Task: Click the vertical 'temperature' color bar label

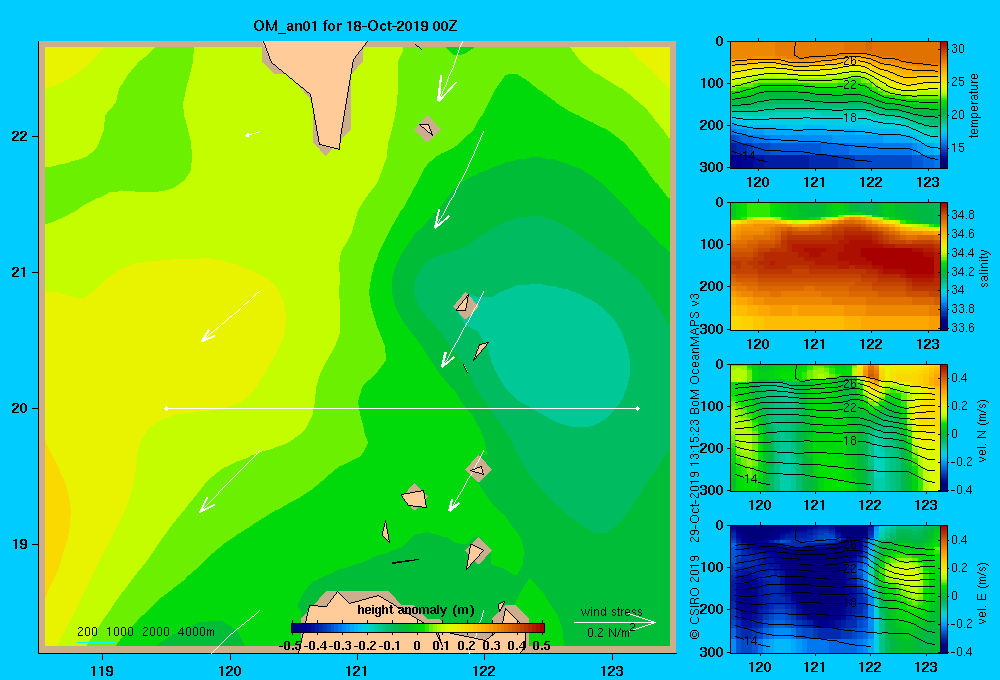Action: pos(974,105)
